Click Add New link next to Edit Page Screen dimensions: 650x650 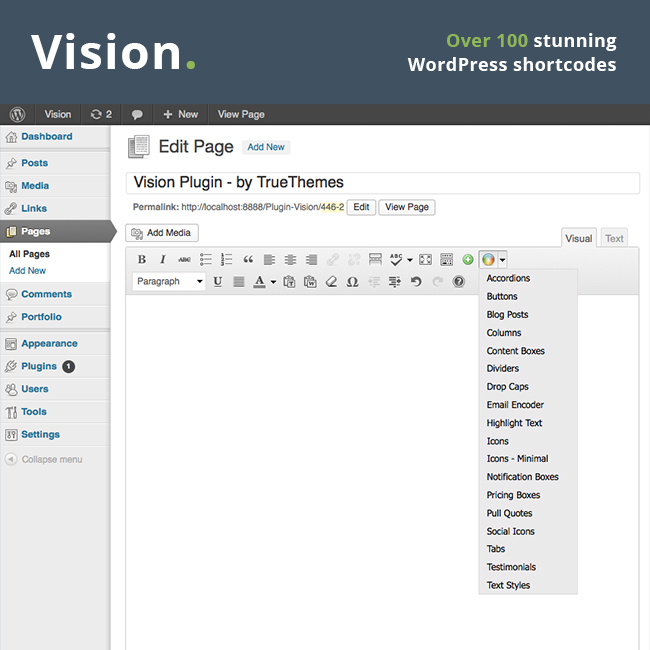click(x=266, y=147)
